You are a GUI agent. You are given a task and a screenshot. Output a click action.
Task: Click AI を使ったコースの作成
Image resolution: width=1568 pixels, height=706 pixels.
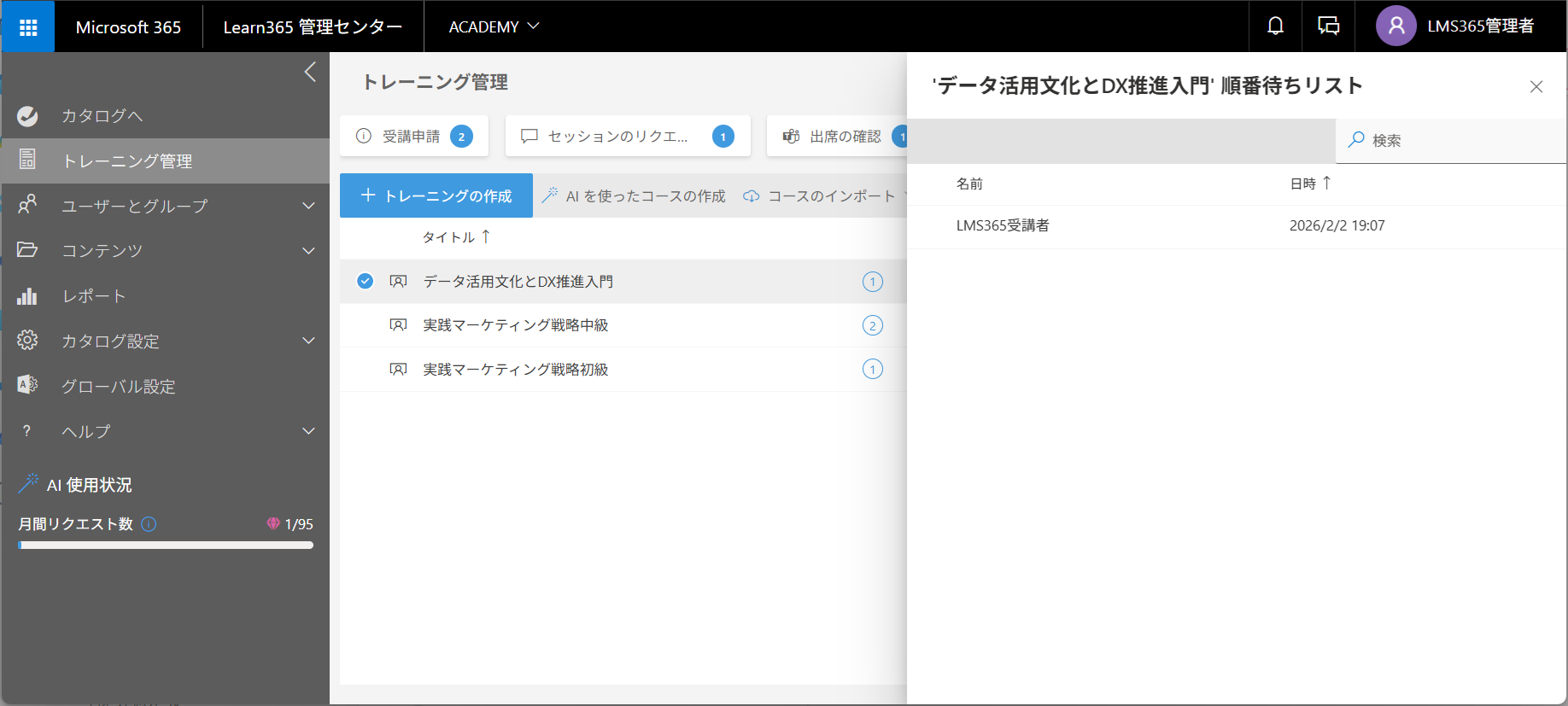tap(634, 195)
